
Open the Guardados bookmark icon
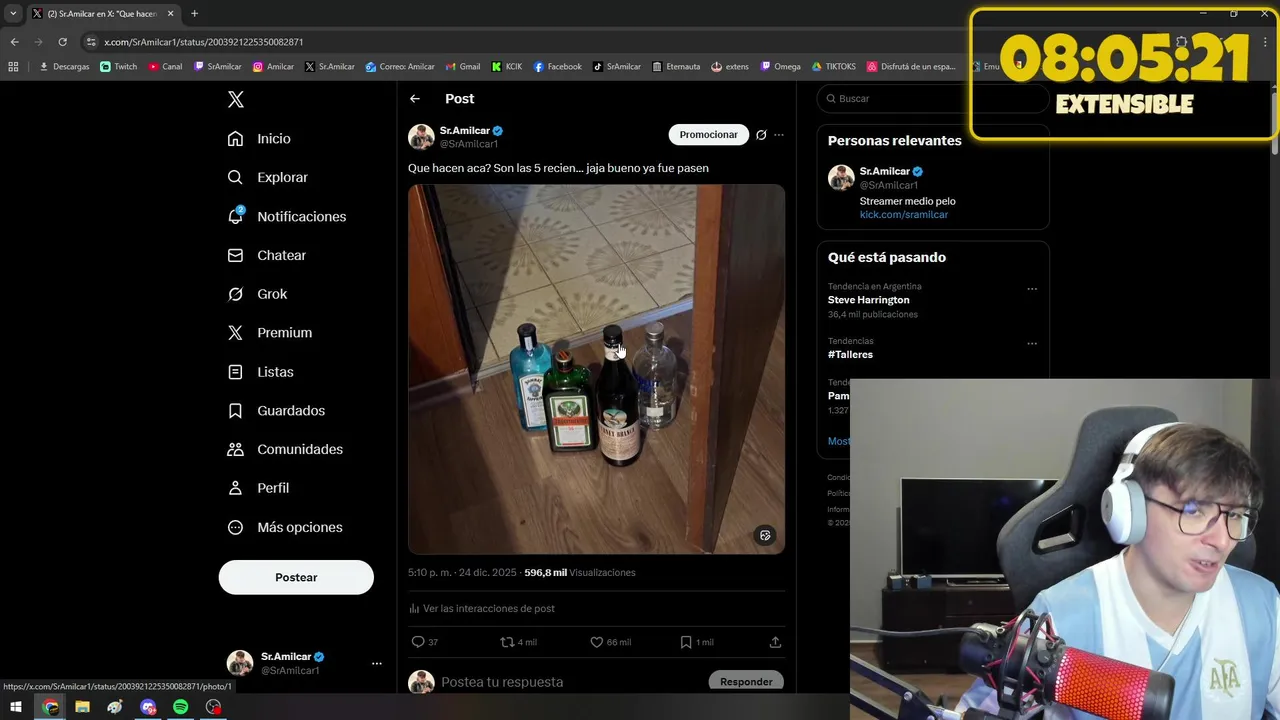(235, 410)
